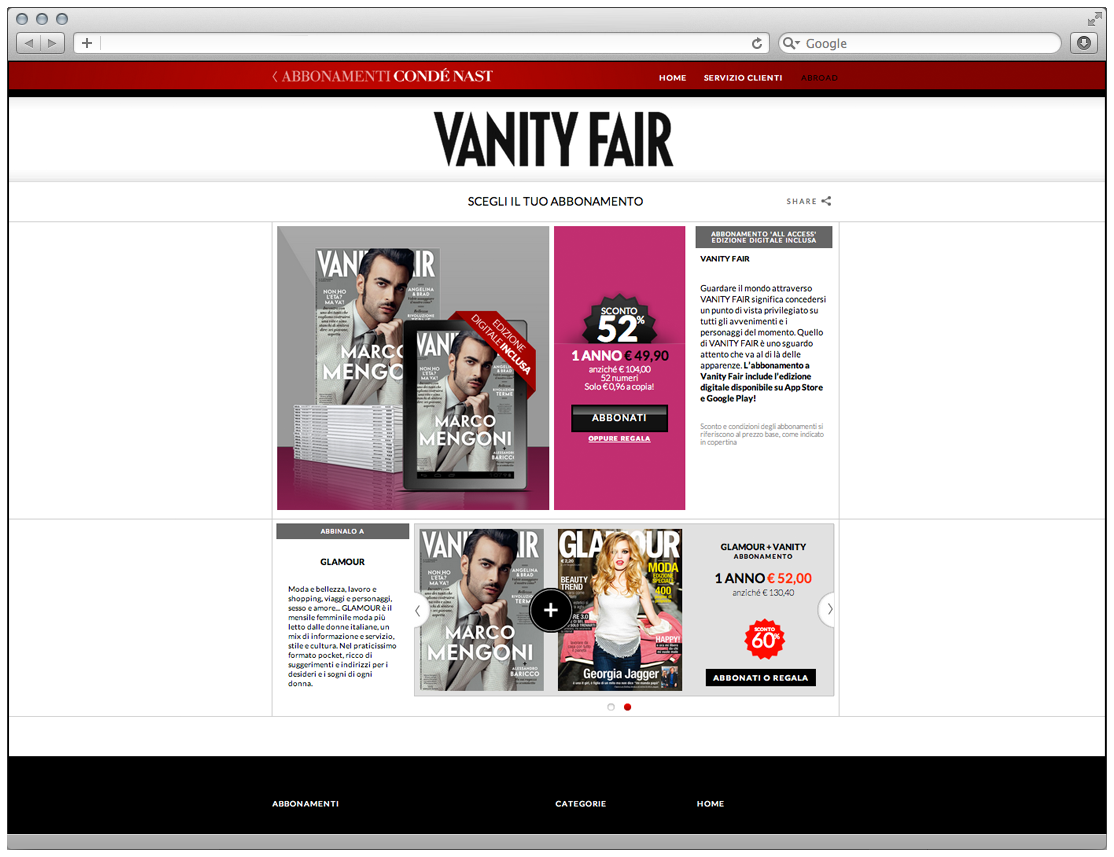
Task: Enter full screen with the corner arrows icon
Action: coord(1094,19)
